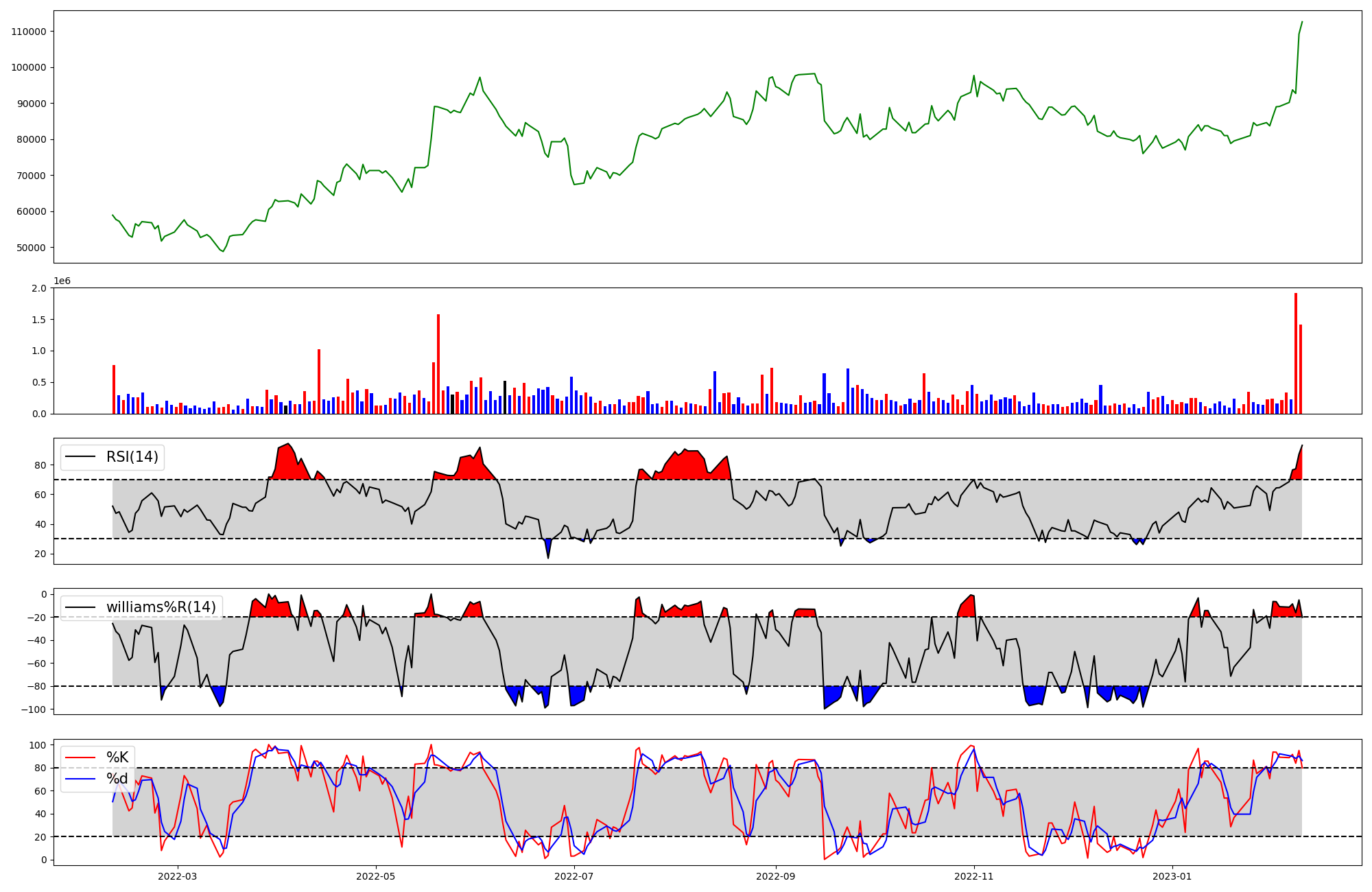The width and height of the screenshot is (1372, 892).
Task: Click the −100 tick on Williams %R axis
Action: pos(33,709)
